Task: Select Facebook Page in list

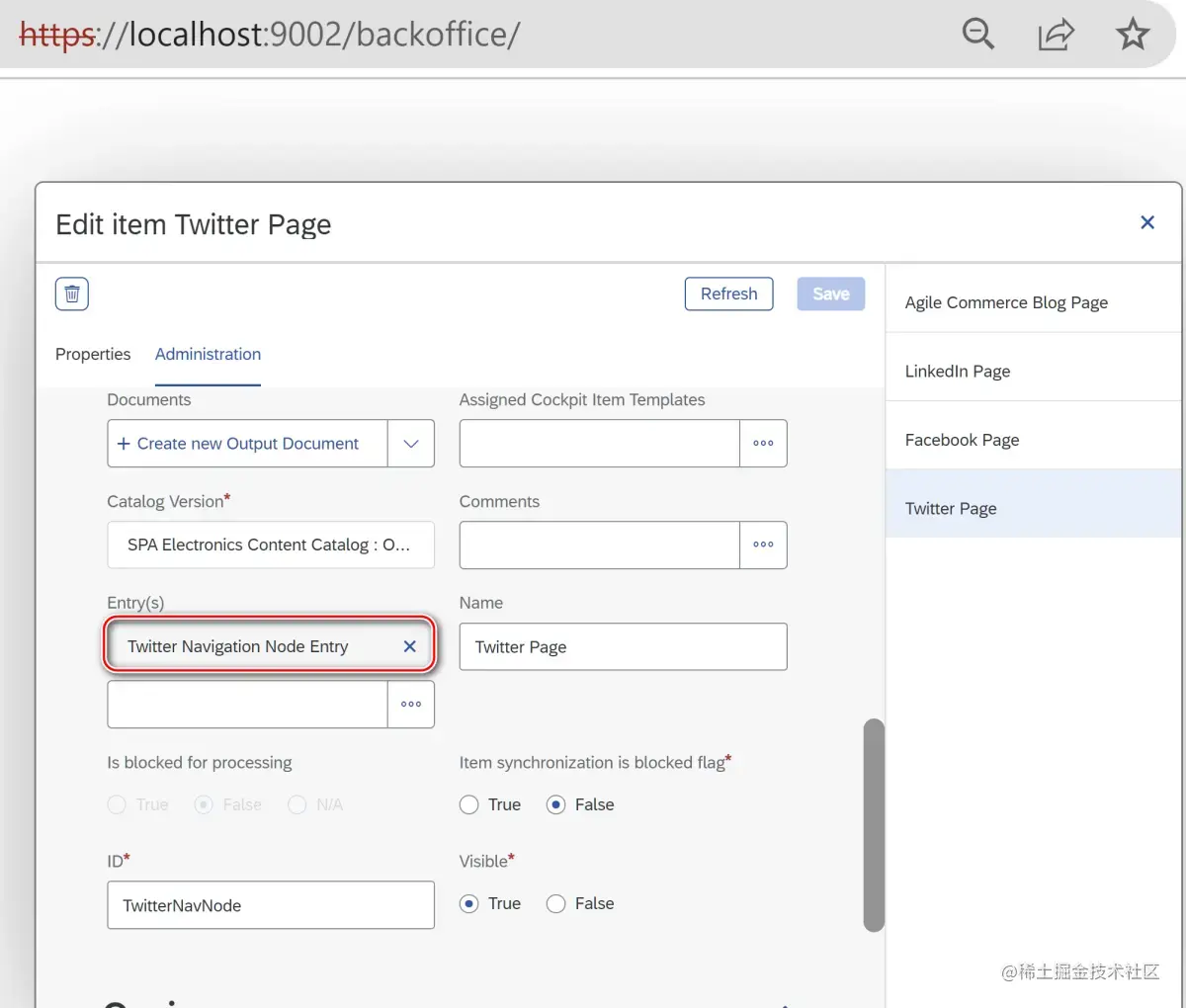Action: pos(1034,440)
